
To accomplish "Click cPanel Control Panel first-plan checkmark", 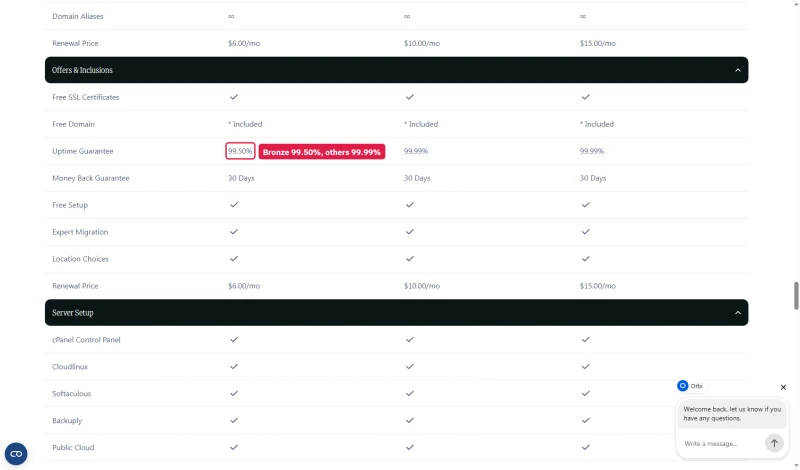I will [x=234, y=339].
